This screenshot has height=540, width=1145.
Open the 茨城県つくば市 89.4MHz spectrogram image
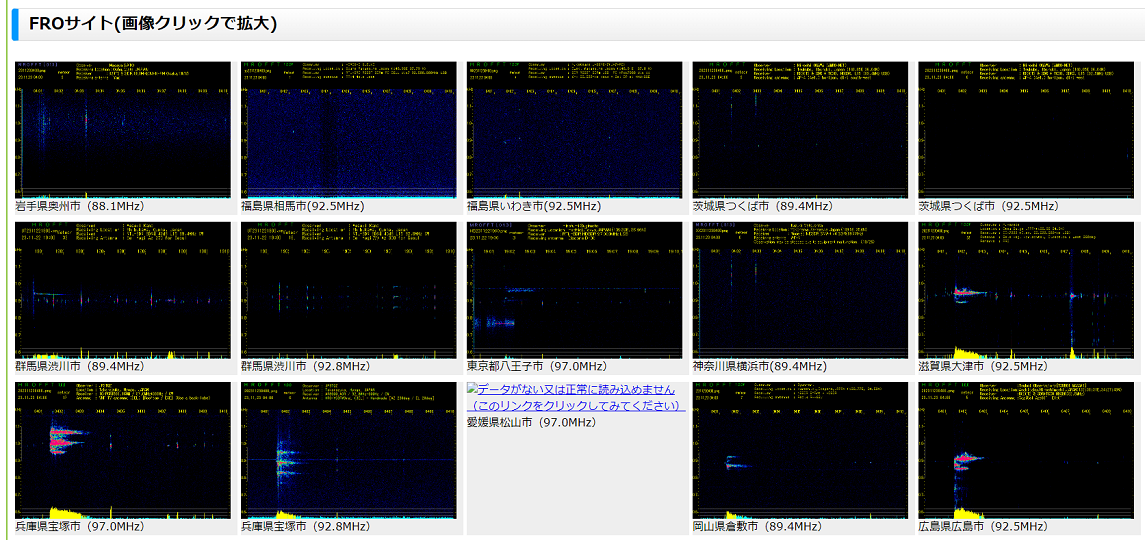pos(801,130)
